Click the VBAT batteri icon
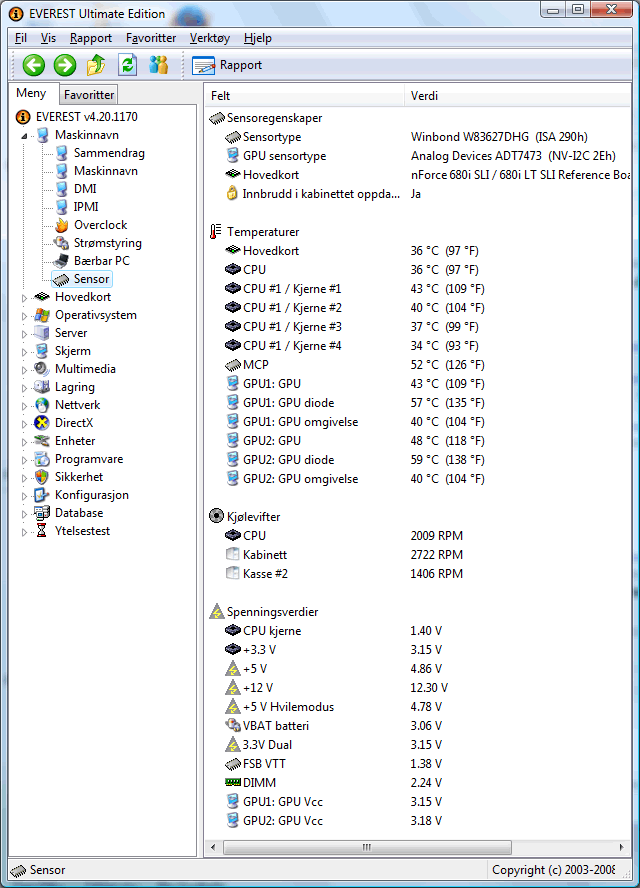 [233, 725]
